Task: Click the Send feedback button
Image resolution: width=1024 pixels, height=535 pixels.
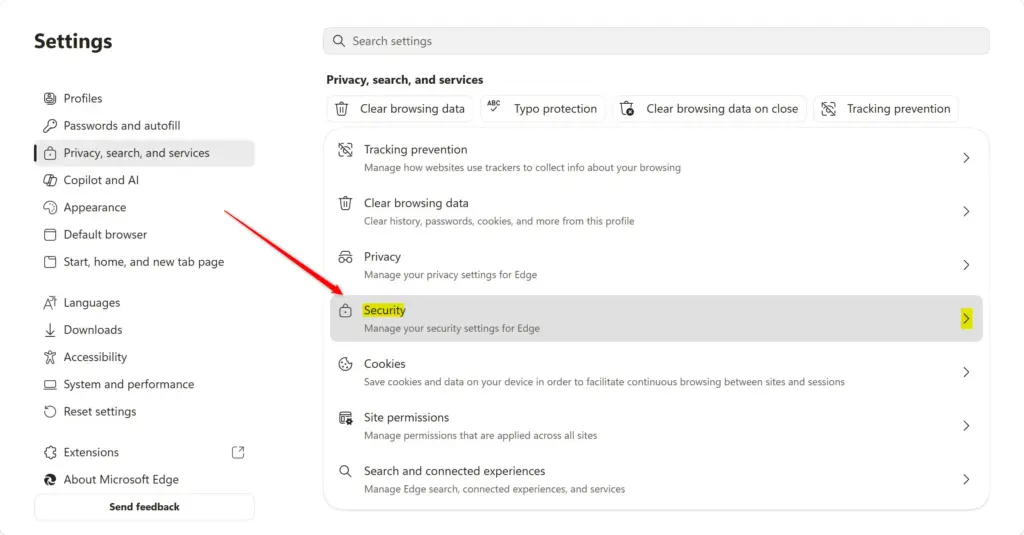Action: [144, 507]
